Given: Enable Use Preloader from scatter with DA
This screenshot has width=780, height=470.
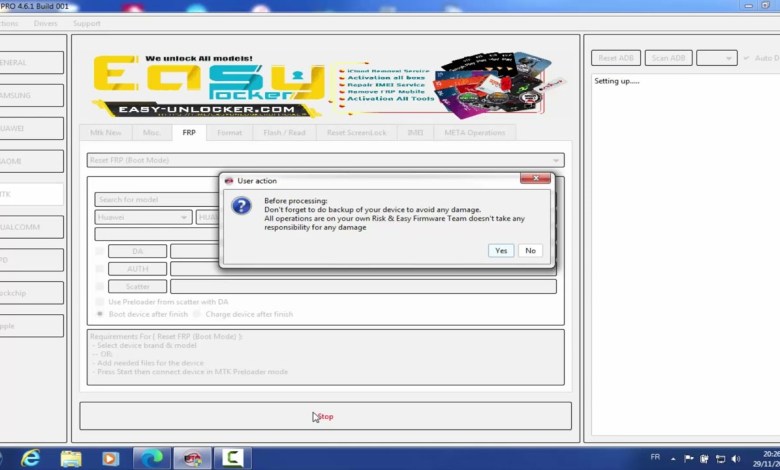Looking at the screenshot, I should tap(99, 302).
